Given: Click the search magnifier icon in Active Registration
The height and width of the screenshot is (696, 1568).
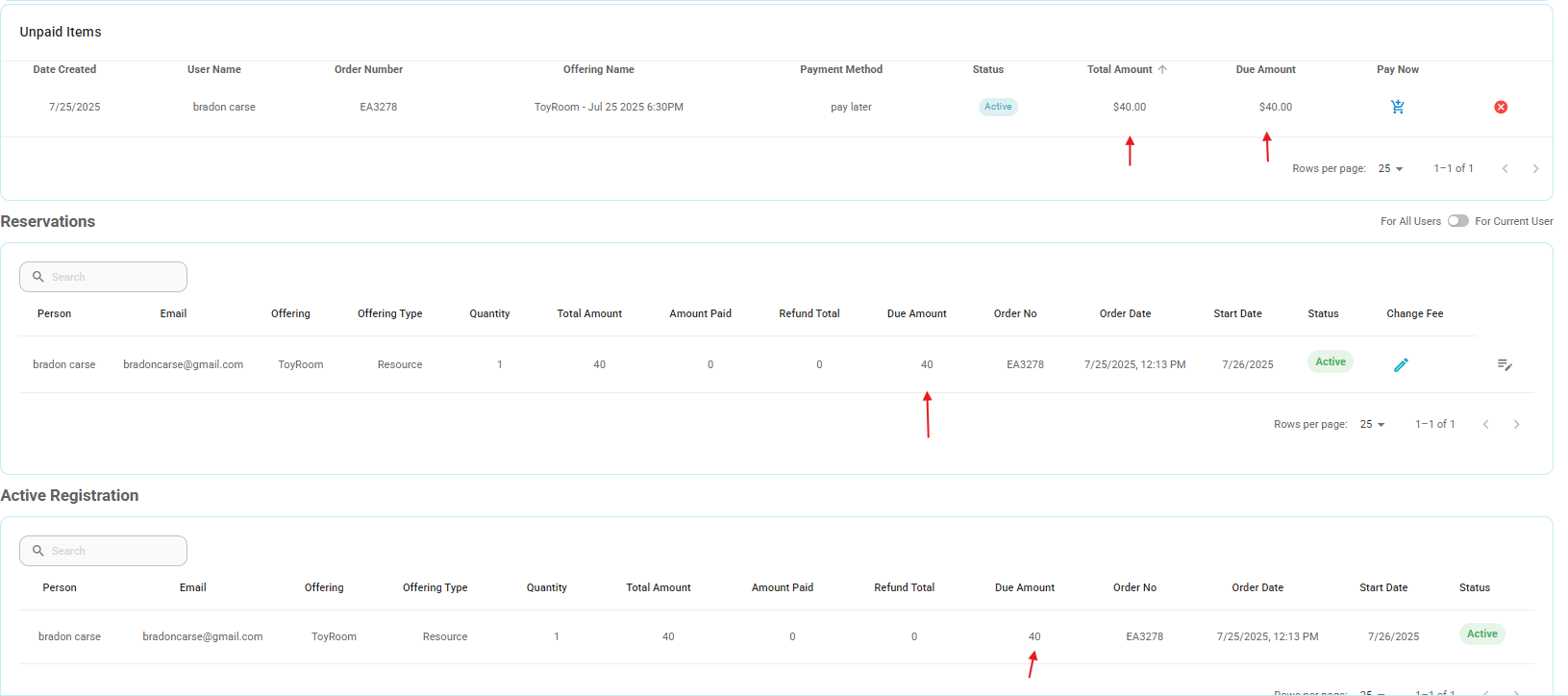Looking at the screenshot, I should point(38,551).
